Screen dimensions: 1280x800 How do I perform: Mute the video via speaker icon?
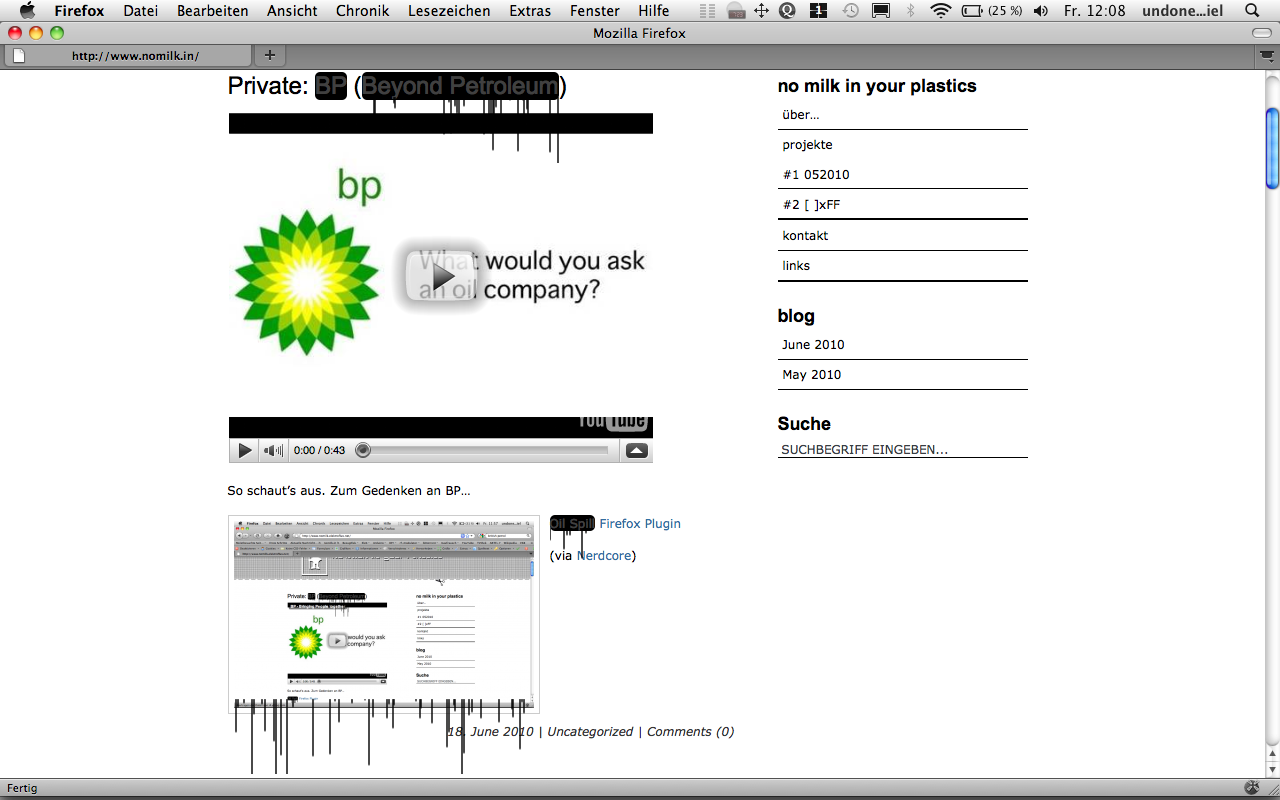(x=273, y=451)
